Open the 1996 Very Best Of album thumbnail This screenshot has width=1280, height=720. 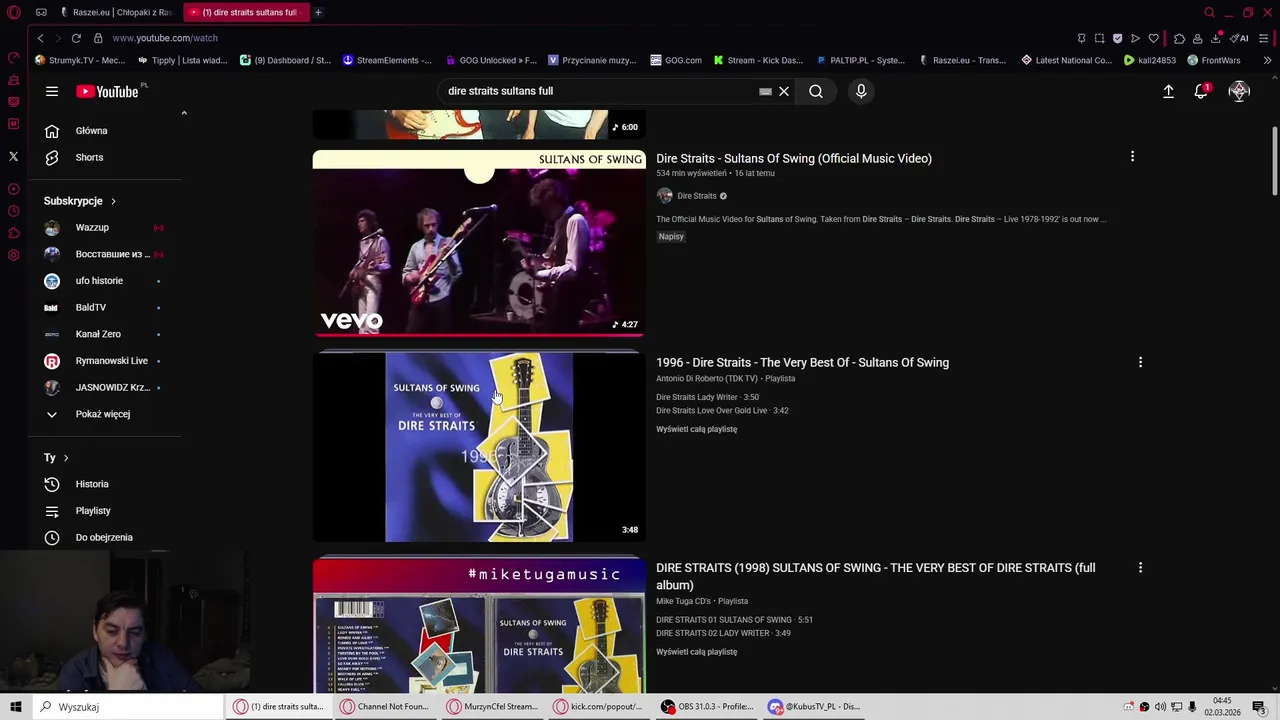[479, 447]
